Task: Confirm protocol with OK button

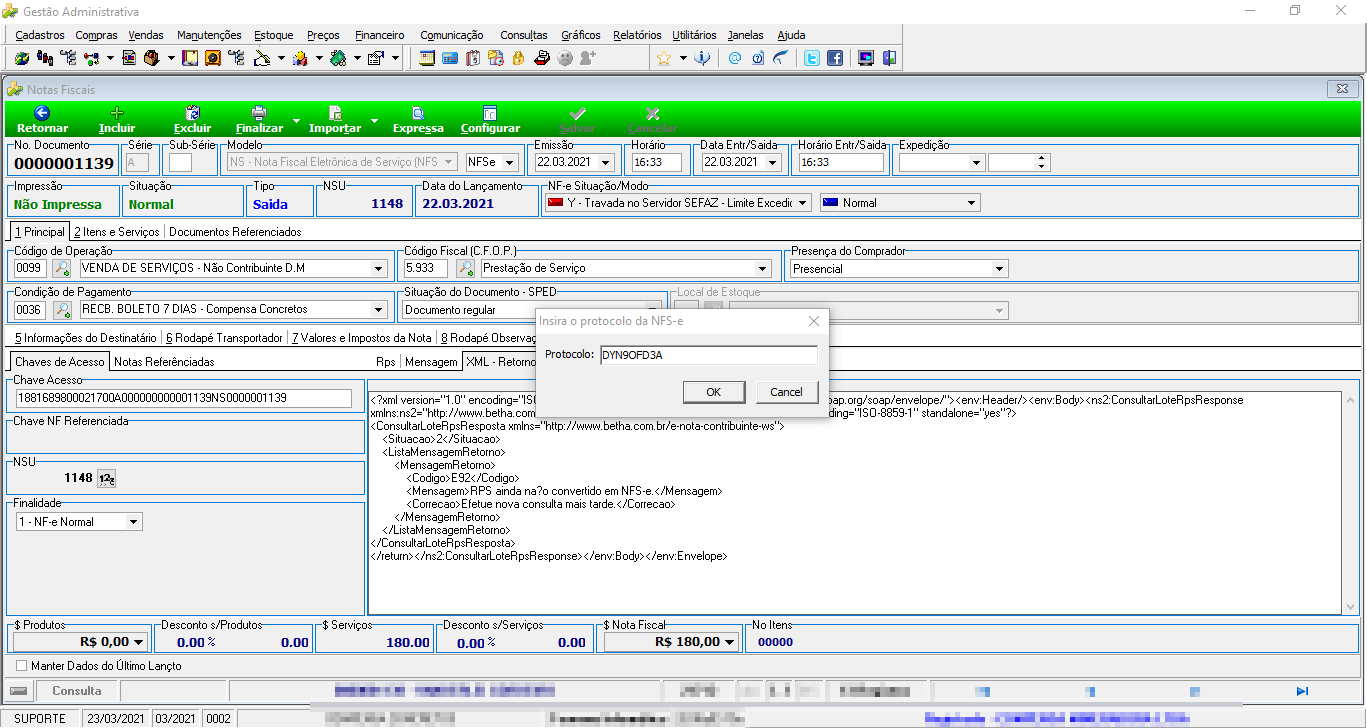Action: click(713, 392)
